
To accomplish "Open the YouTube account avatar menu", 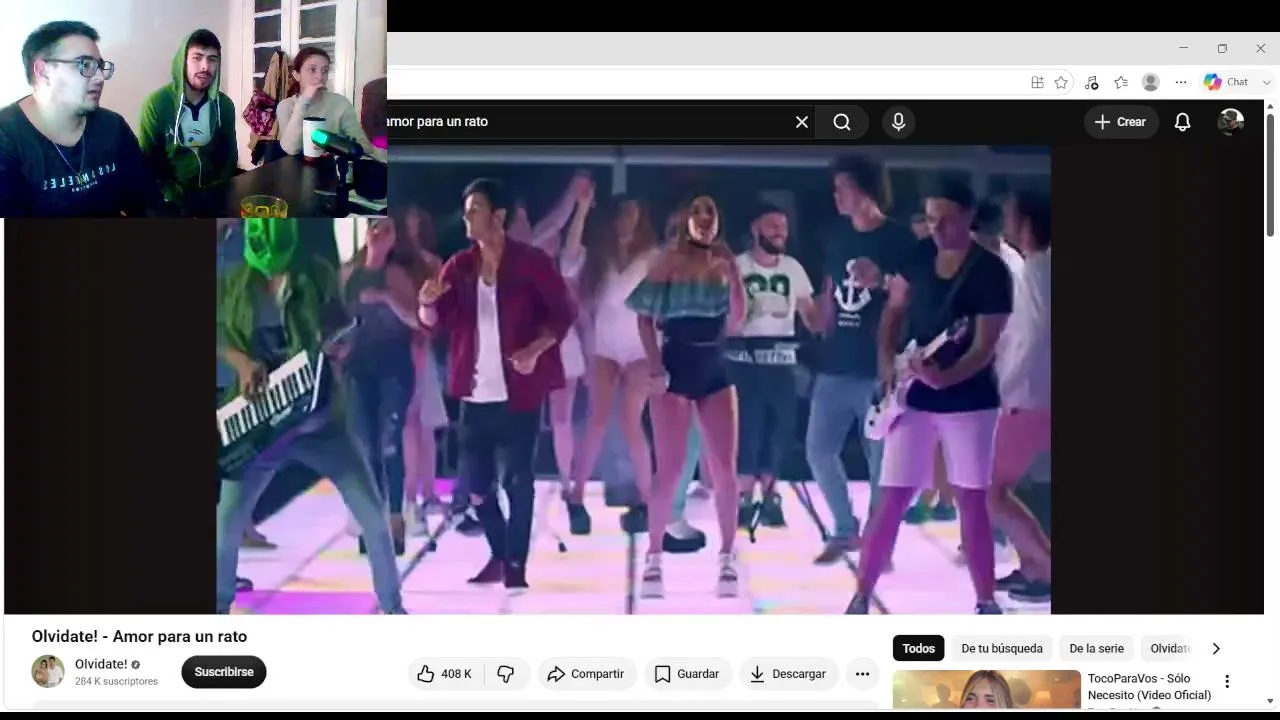I will [x=1230, y=122].
